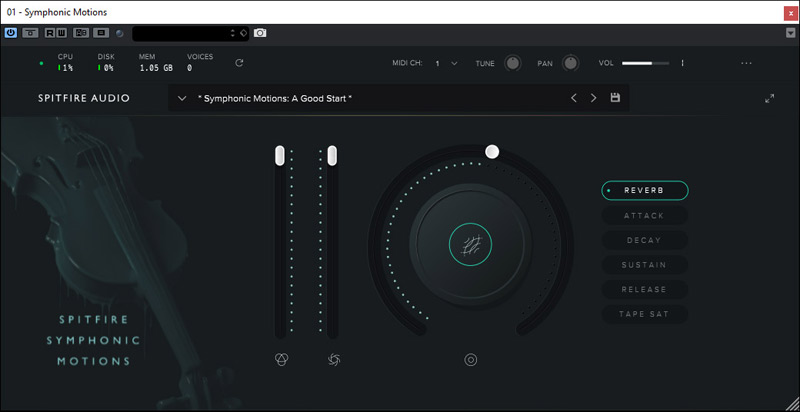Save preset with floppy disk icon
This screenshot has height=412, width=800.
615,98
